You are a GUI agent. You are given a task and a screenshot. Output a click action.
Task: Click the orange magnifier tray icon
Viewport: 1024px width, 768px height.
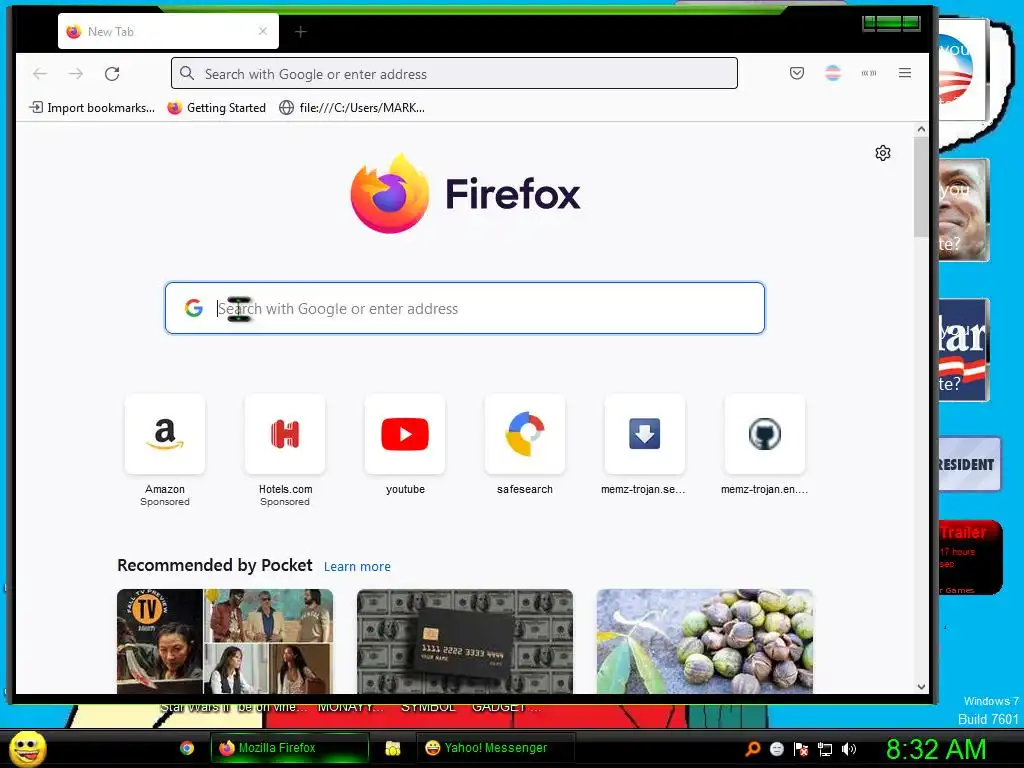click(x=753, y=749)
